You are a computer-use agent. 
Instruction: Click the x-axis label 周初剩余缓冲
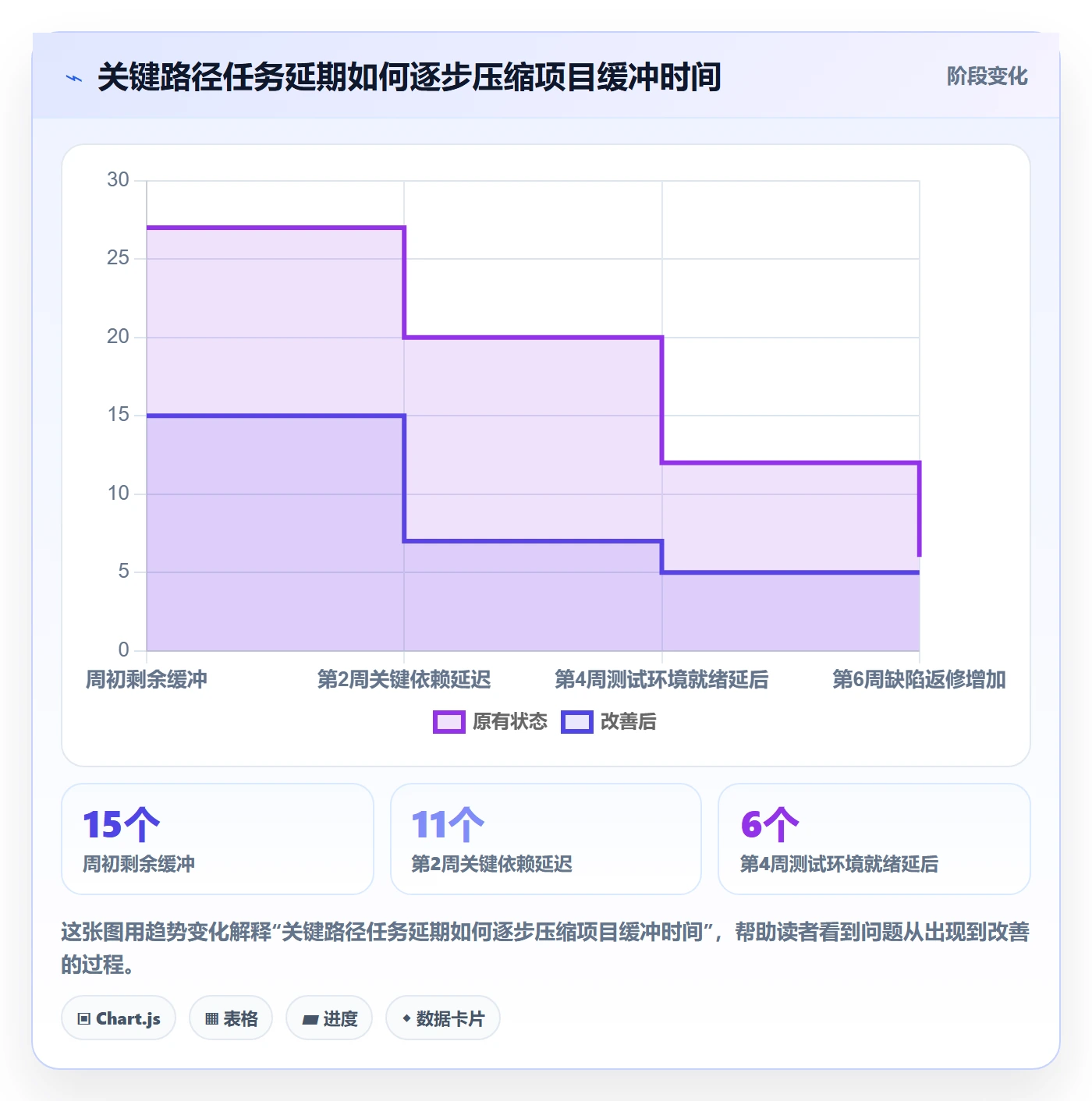click(x=147, y=680)
